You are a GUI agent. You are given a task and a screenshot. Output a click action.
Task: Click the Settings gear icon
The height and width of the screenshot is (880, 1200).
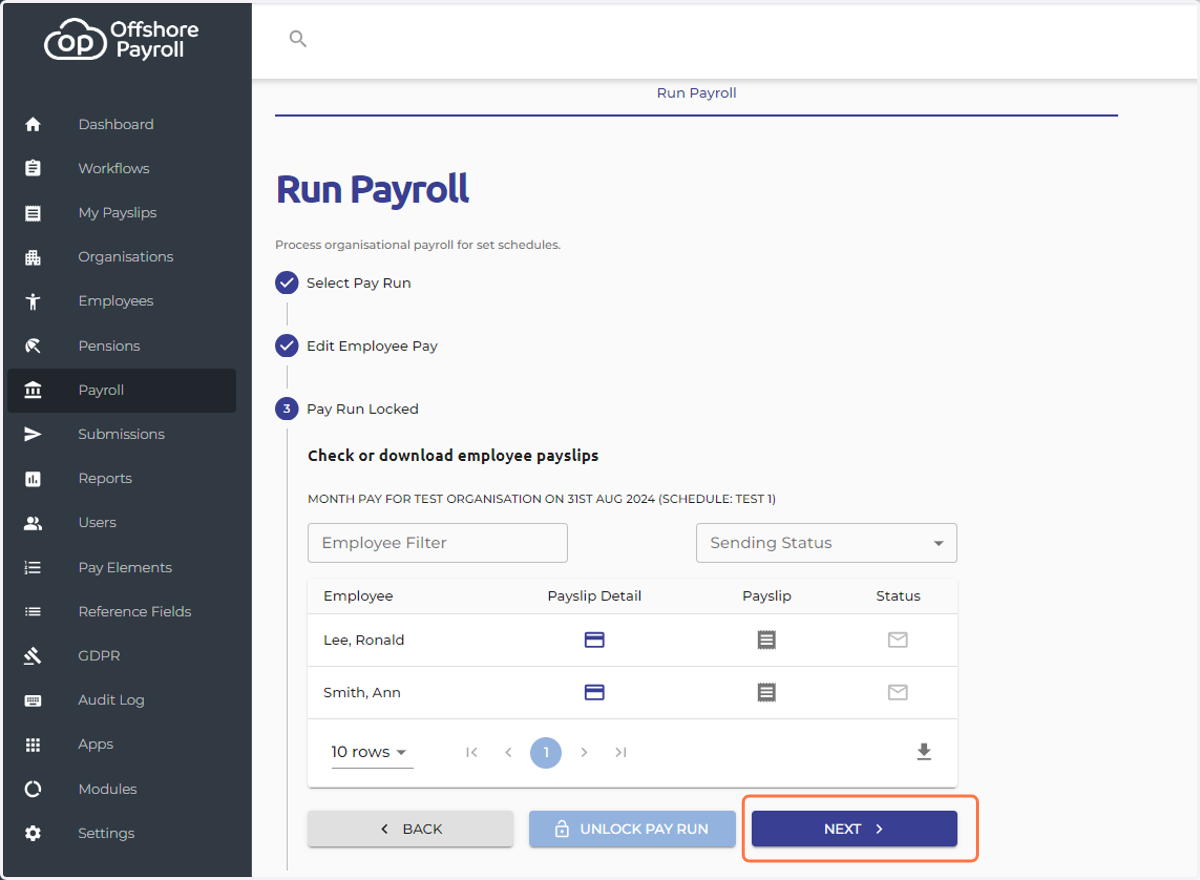click(x=33, y=833)
